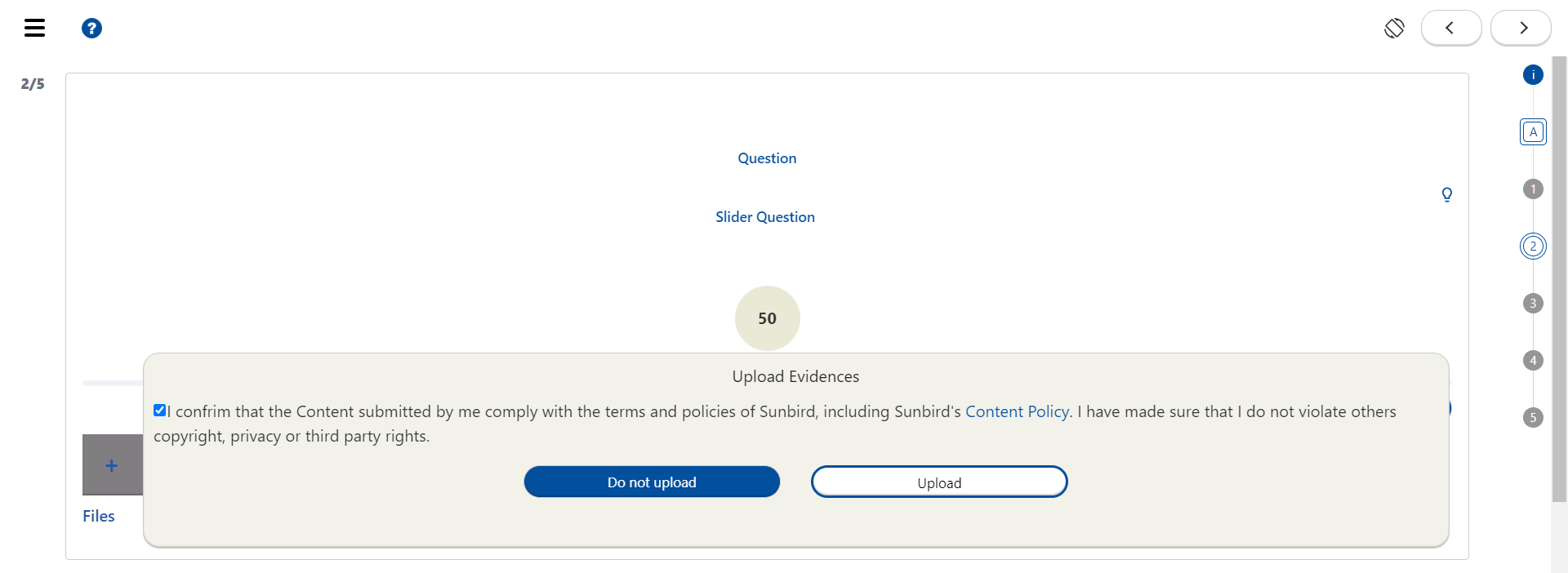Go to previous question arrow
1568x573 pixels.
coord(1450,29)
